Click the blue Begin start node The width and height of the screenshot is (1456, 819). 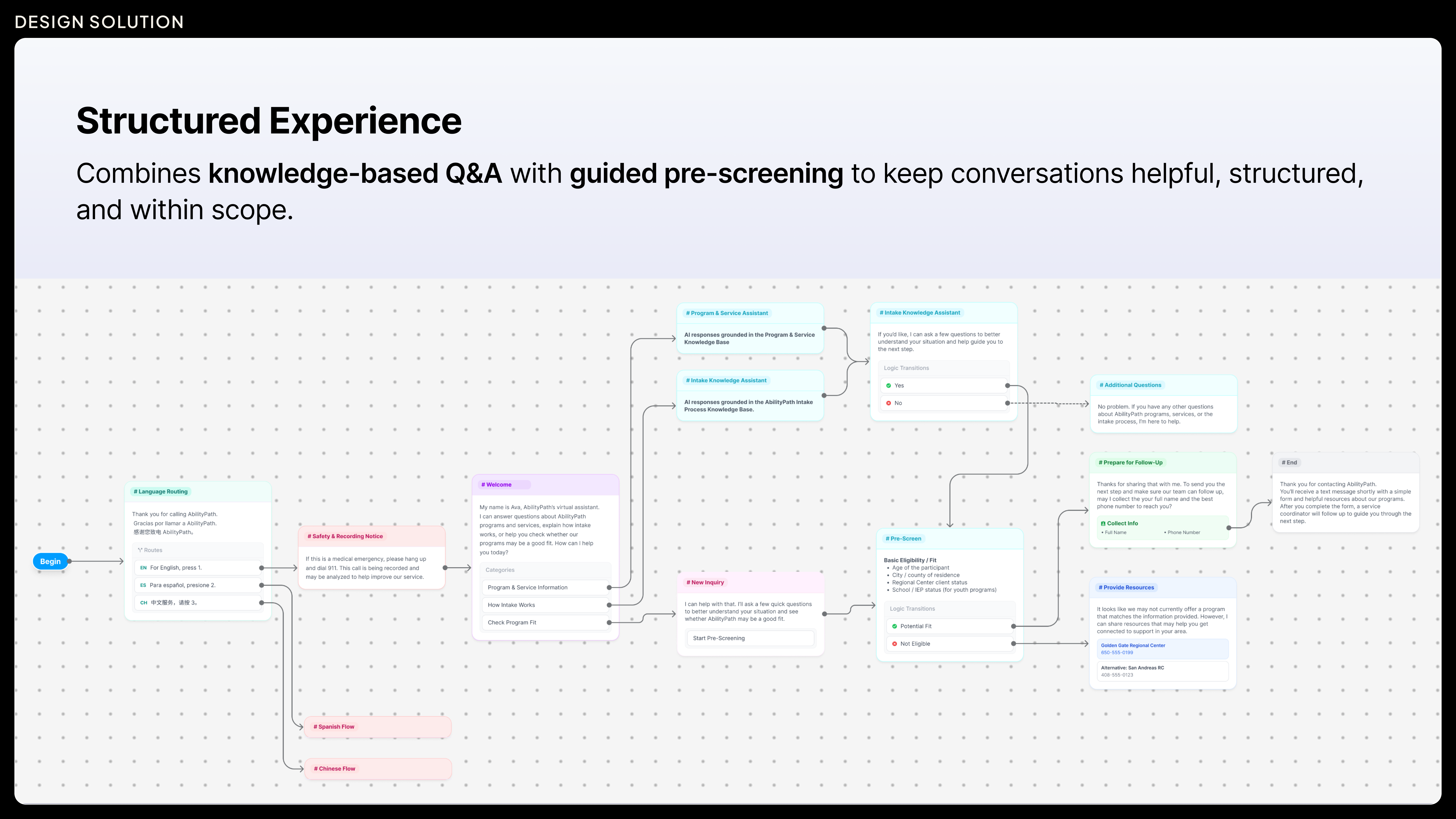coord(50,561)
